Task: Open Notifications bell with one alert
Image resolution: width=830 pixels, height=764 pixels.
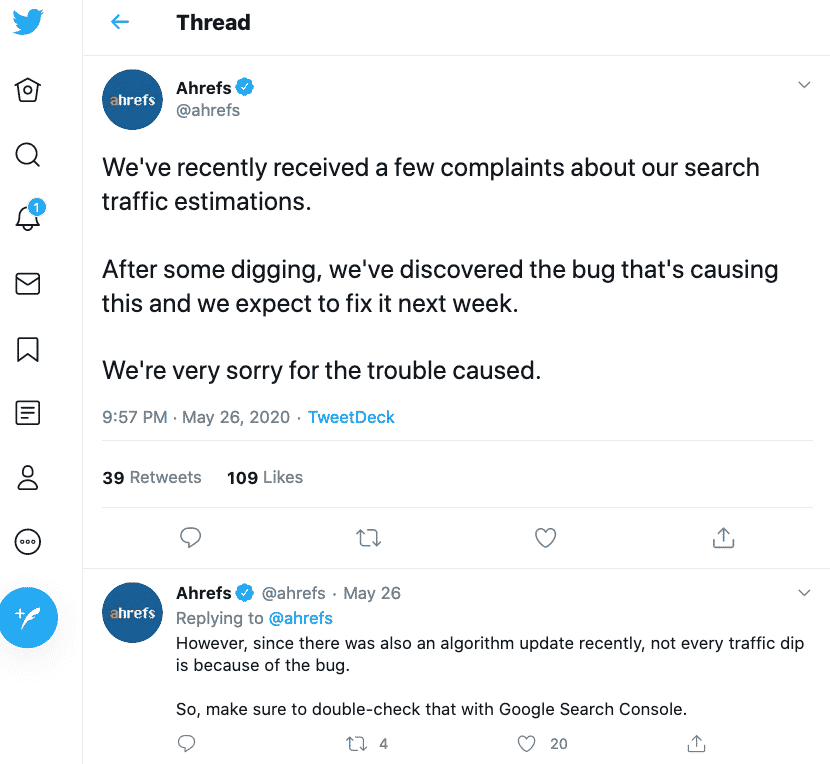Action: click(29, 215)
